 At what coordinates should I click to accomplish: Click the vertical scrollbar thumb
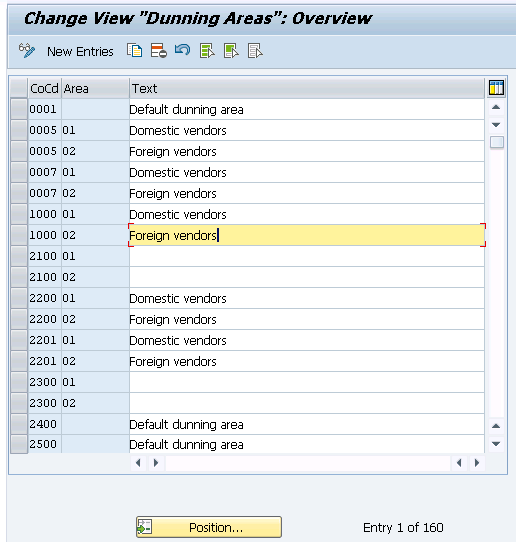pyautogui.click(x=497, y=142)
